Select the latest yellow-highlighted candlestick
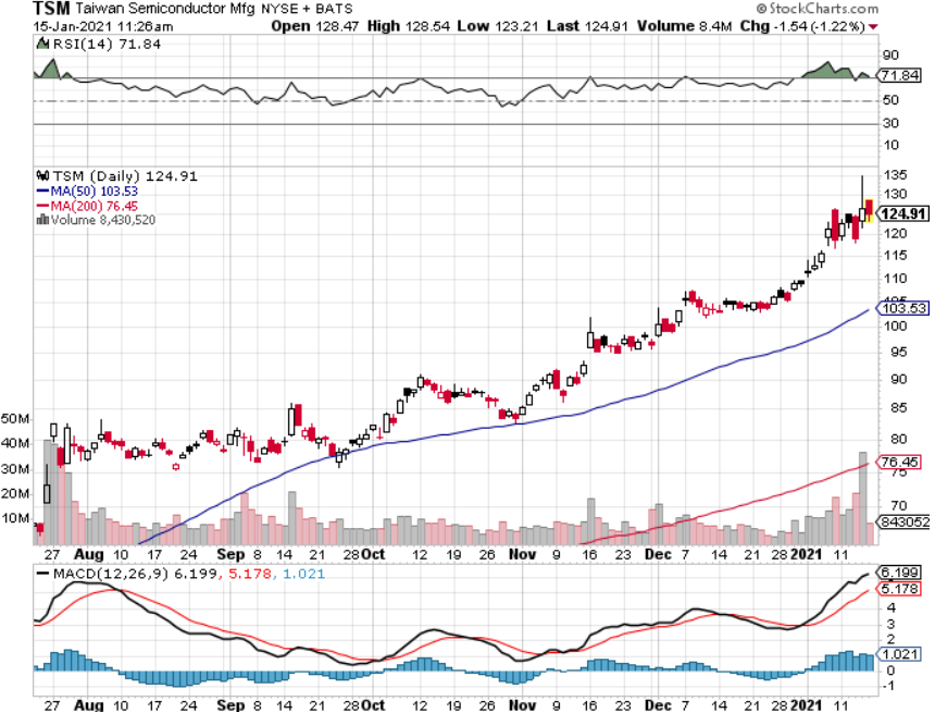 point(870,211)
